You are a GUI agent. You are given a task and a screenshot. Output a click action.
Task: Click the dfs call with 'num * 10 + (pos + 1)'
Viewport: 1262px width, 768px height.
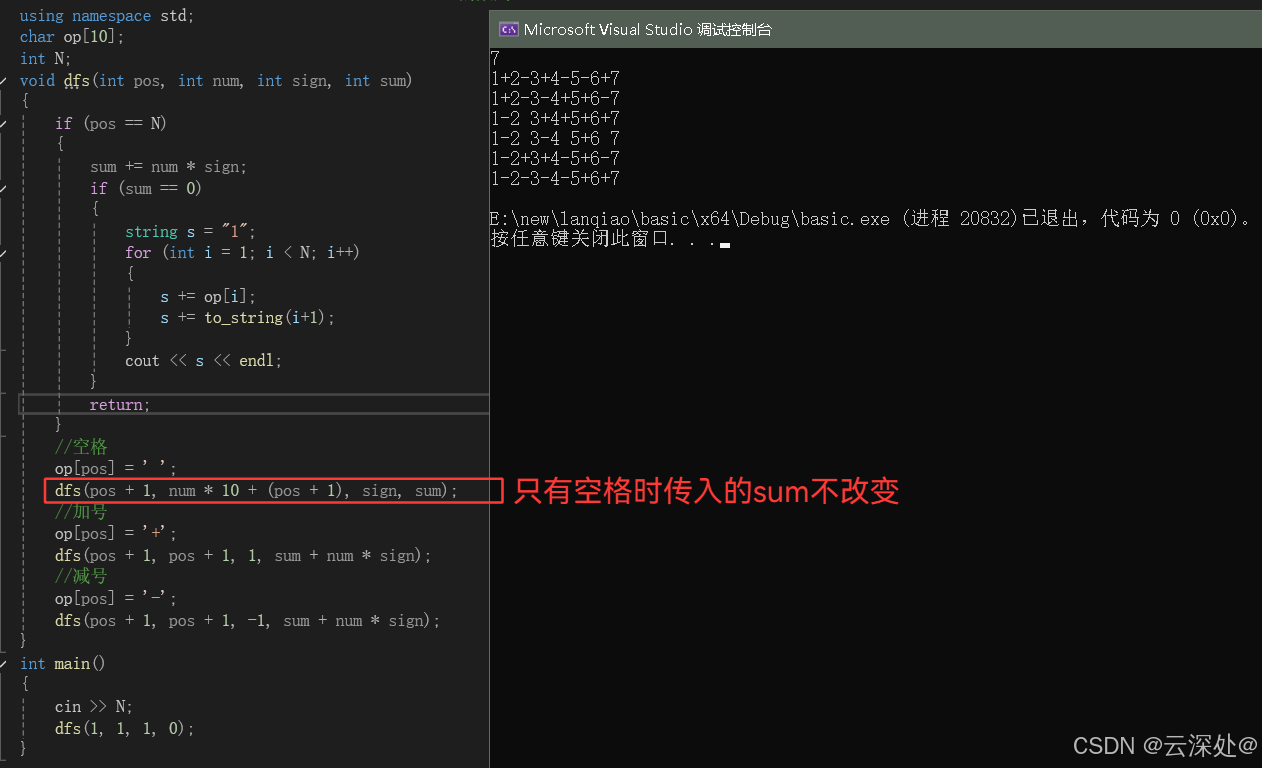click(x=256, y=491)
